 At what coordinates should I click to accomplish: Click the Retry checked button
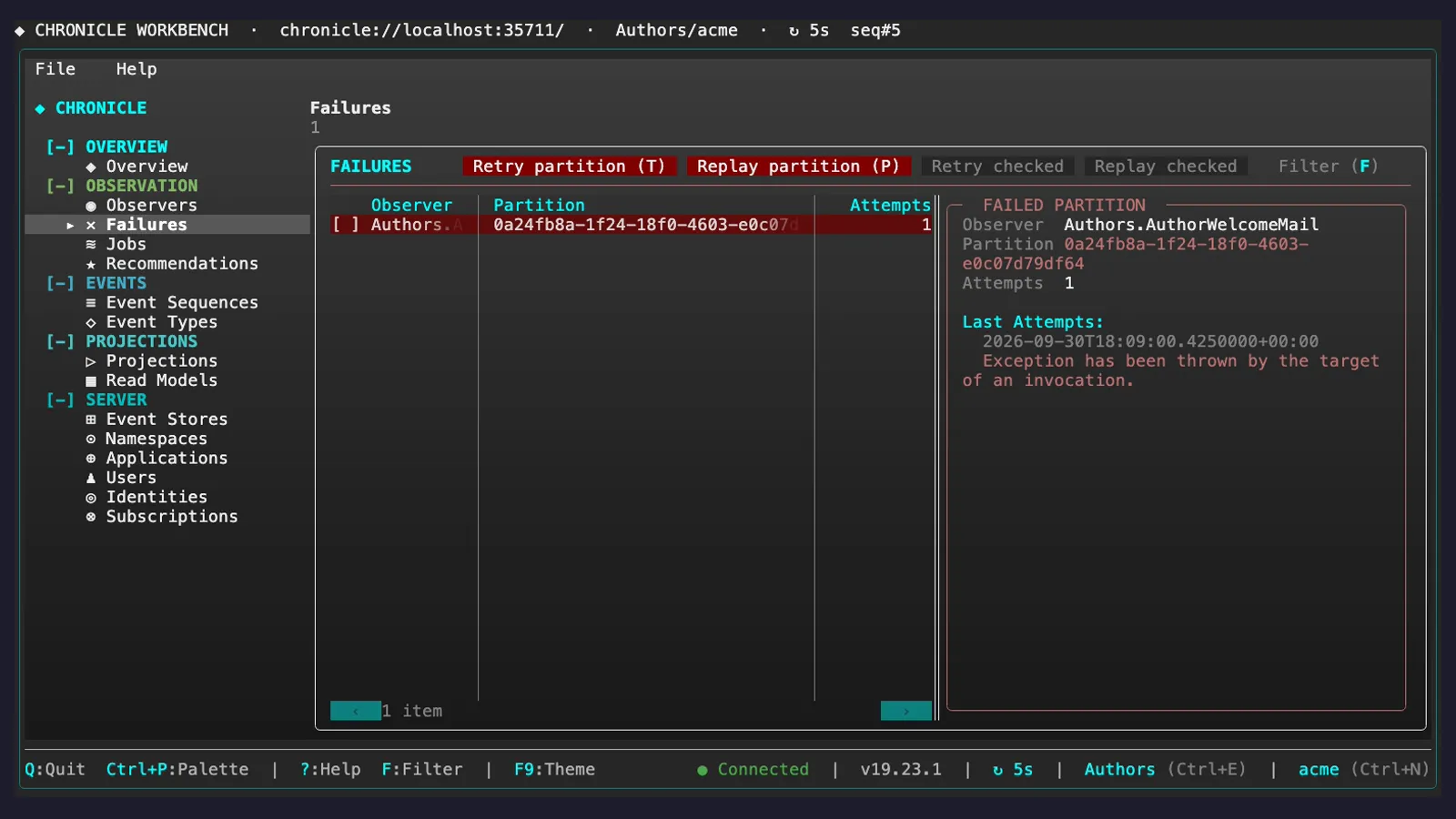click(997, 167)
